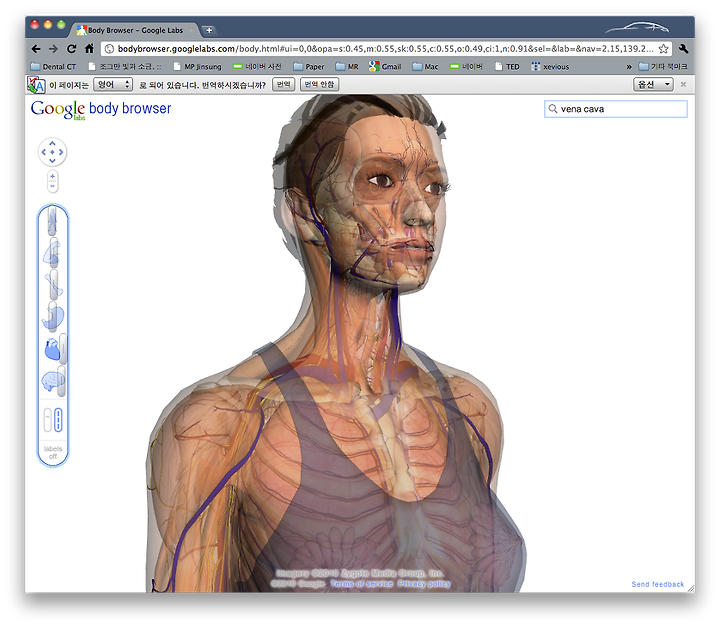
Task: Pan the view left with navigation arrow
Action: (44, 152)
